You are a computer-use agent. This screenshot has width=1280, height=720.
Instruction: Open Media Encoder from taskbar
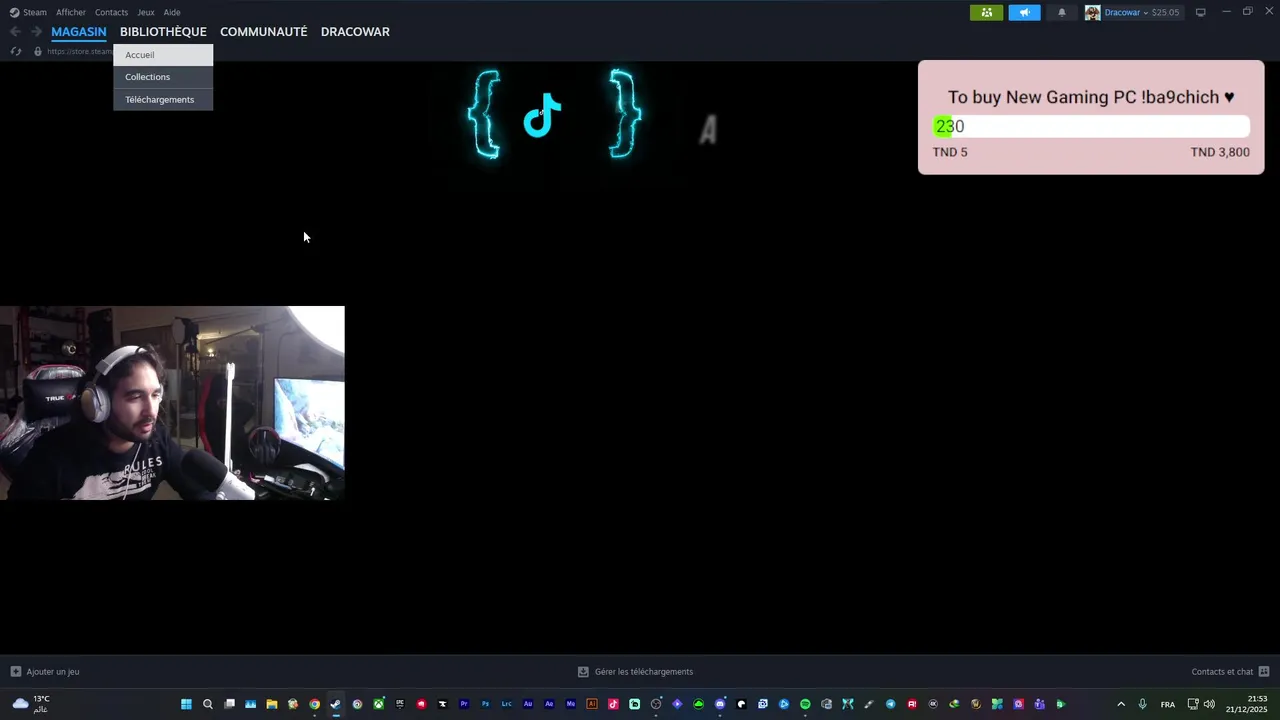570,704
